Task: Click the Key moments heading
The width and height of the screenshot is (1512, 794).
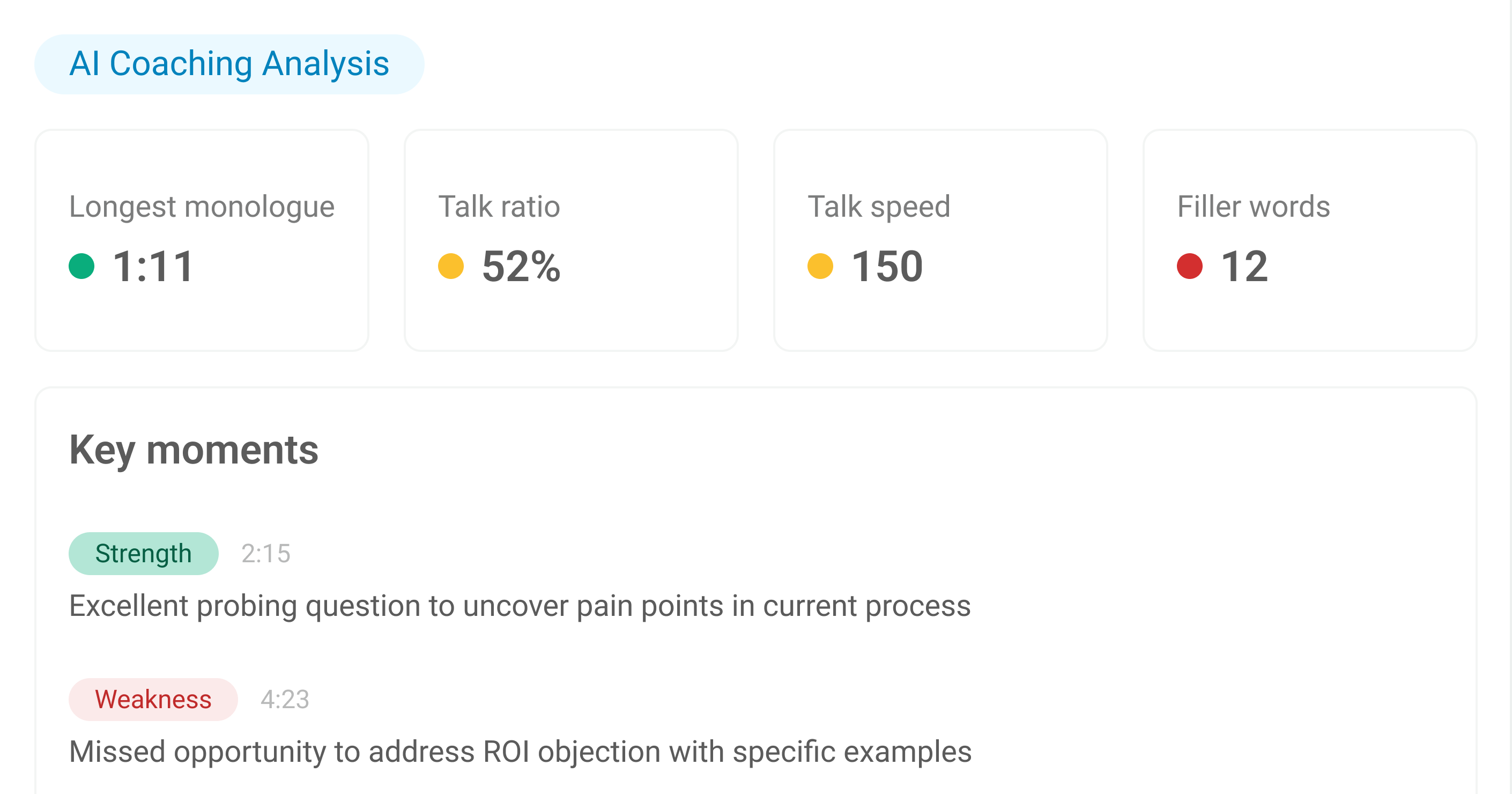Action: 194,450
